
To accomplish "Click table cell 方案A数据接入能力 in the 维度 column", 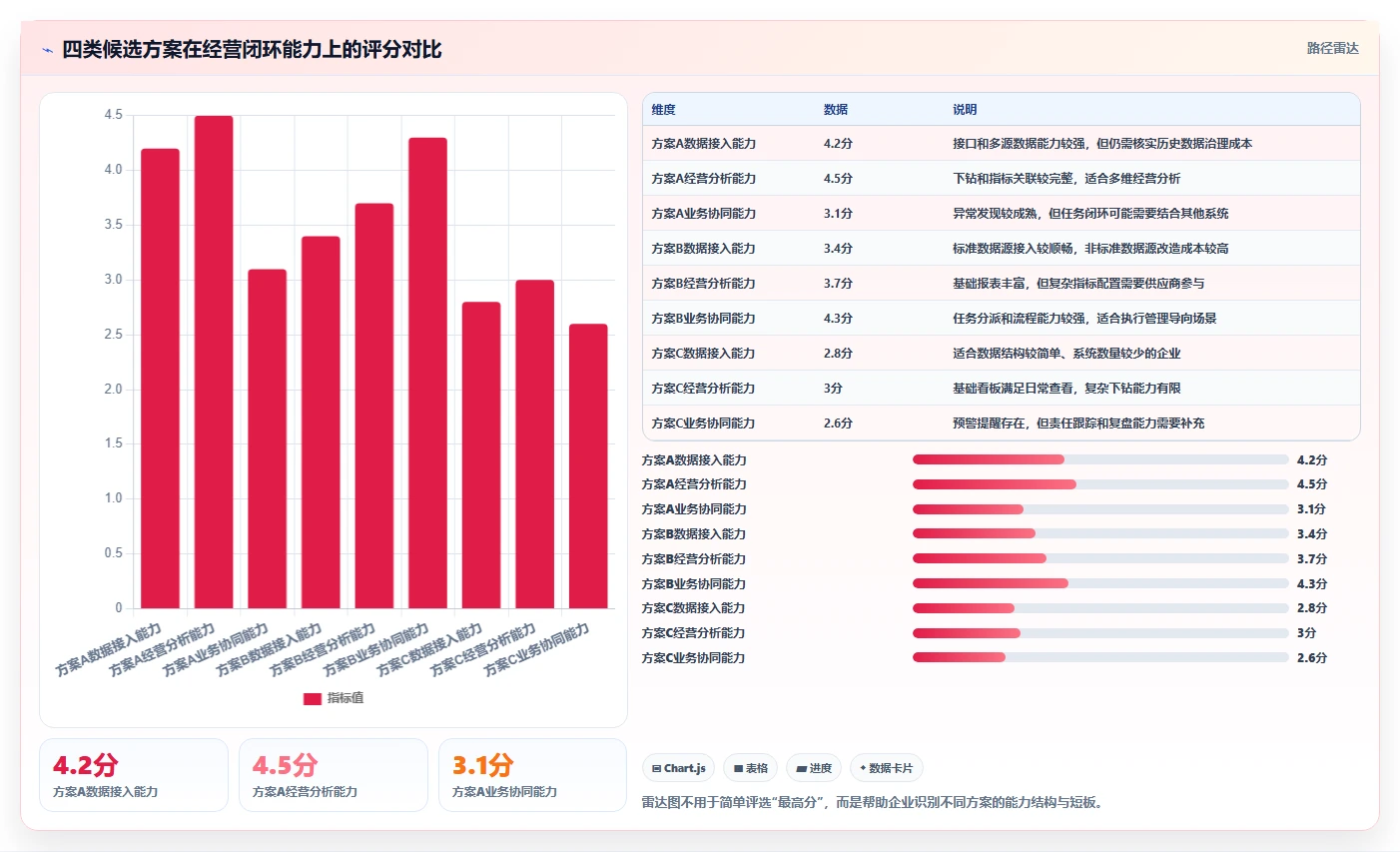I will [704, 144].
